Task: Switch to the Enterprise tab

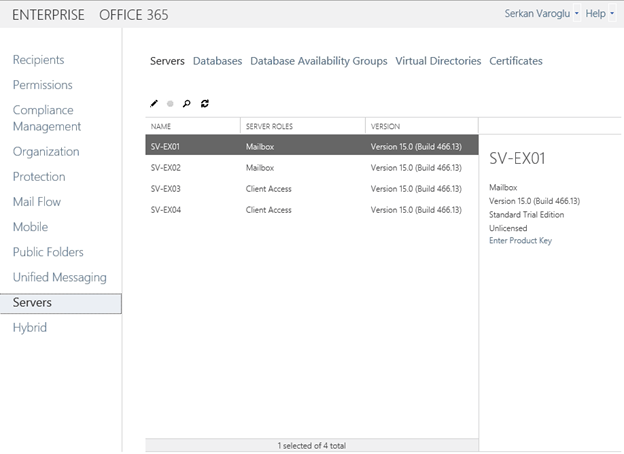Action: tap(48, 15)
